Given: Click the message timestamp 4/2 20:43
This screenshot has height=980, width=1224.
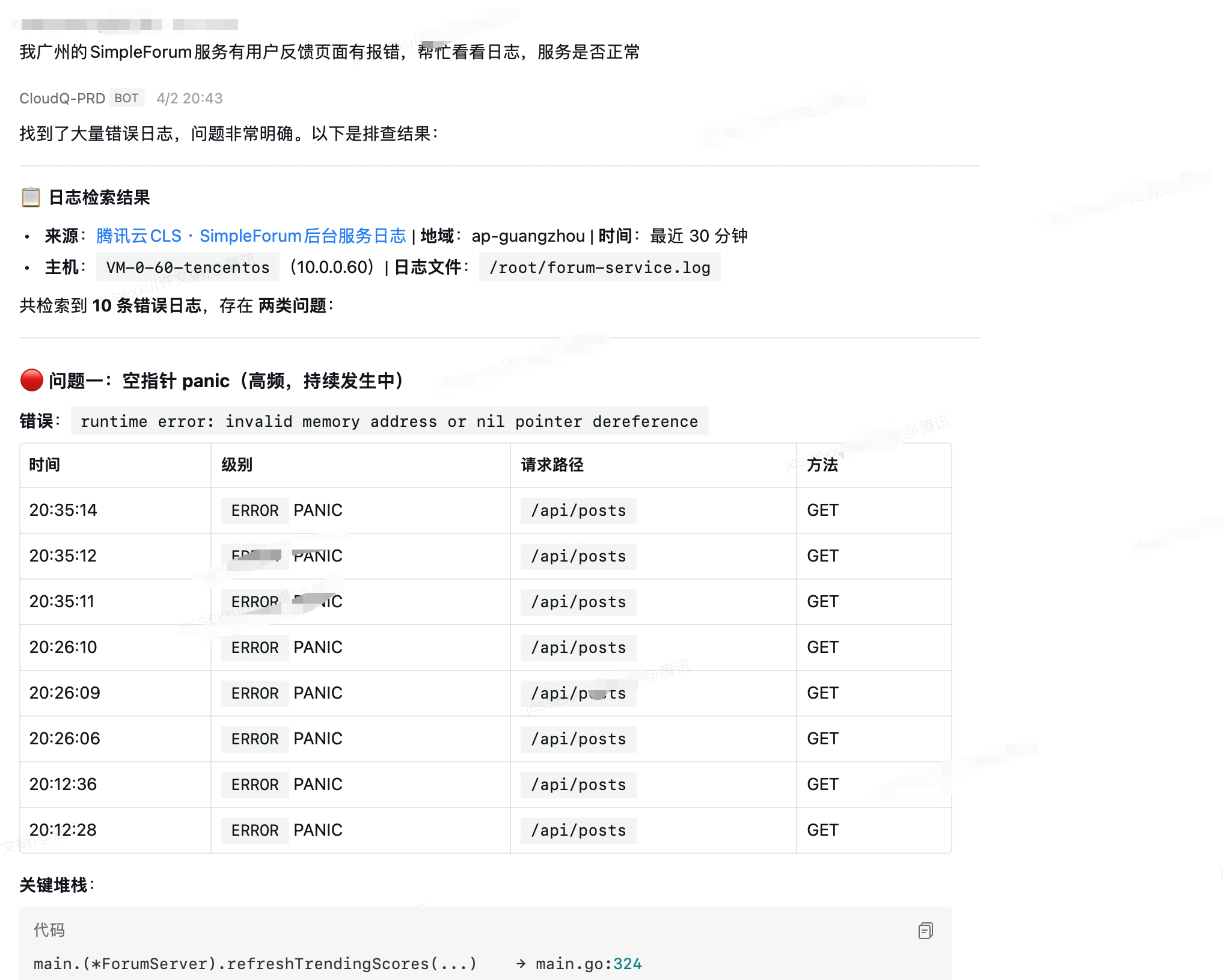Looking at the screenshot, I should (189, 97).
